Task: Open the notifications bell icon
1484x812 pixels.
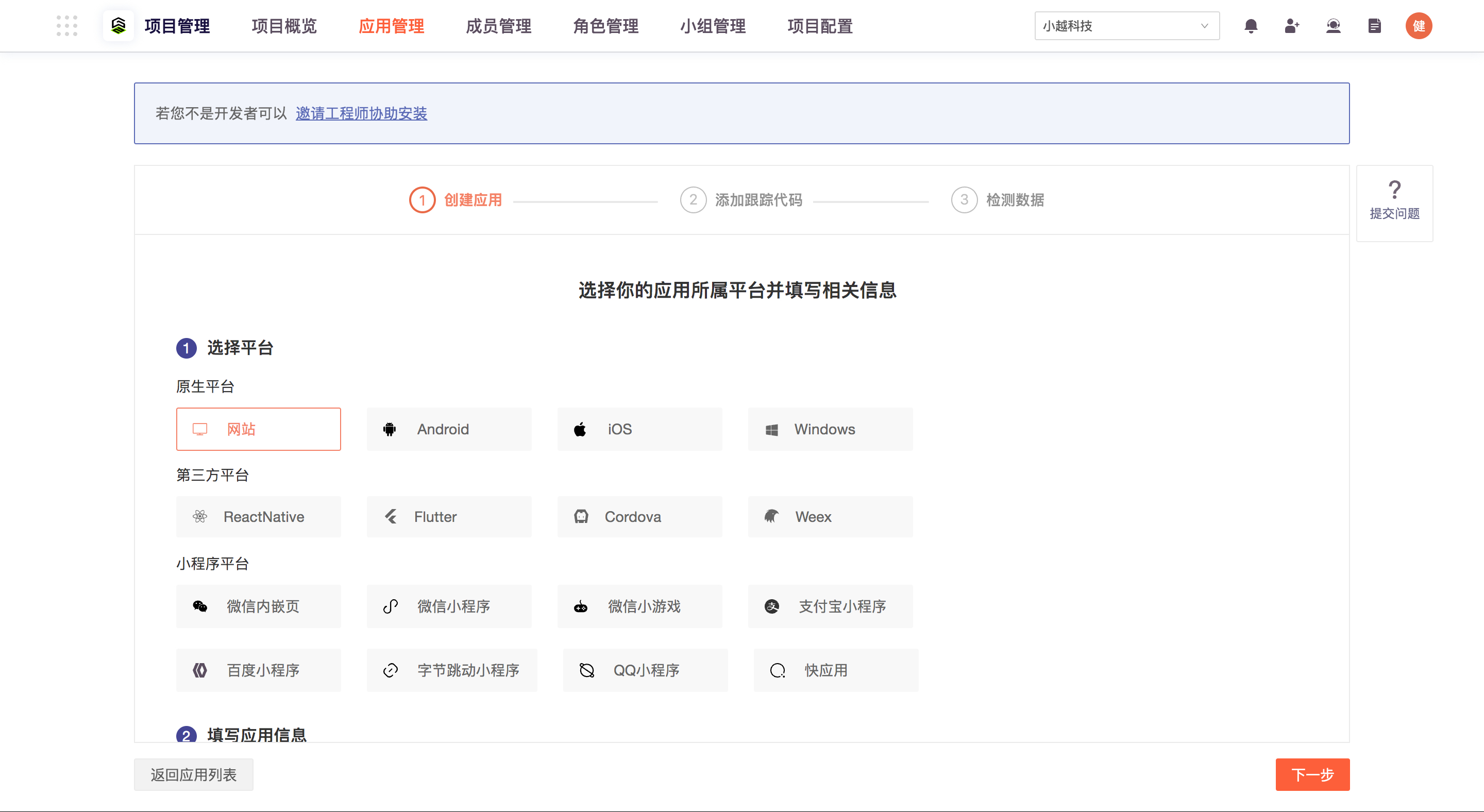Action: 1251,26
